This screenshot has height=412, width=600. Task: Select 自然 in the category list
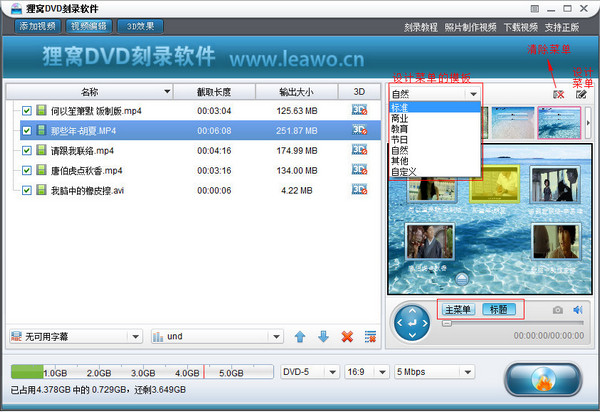point(435,150)
